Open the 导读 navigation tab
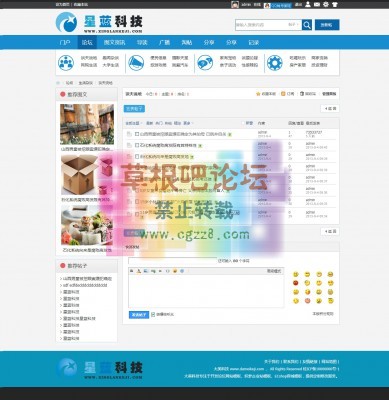389x400 pixels. tap(142, 42)
